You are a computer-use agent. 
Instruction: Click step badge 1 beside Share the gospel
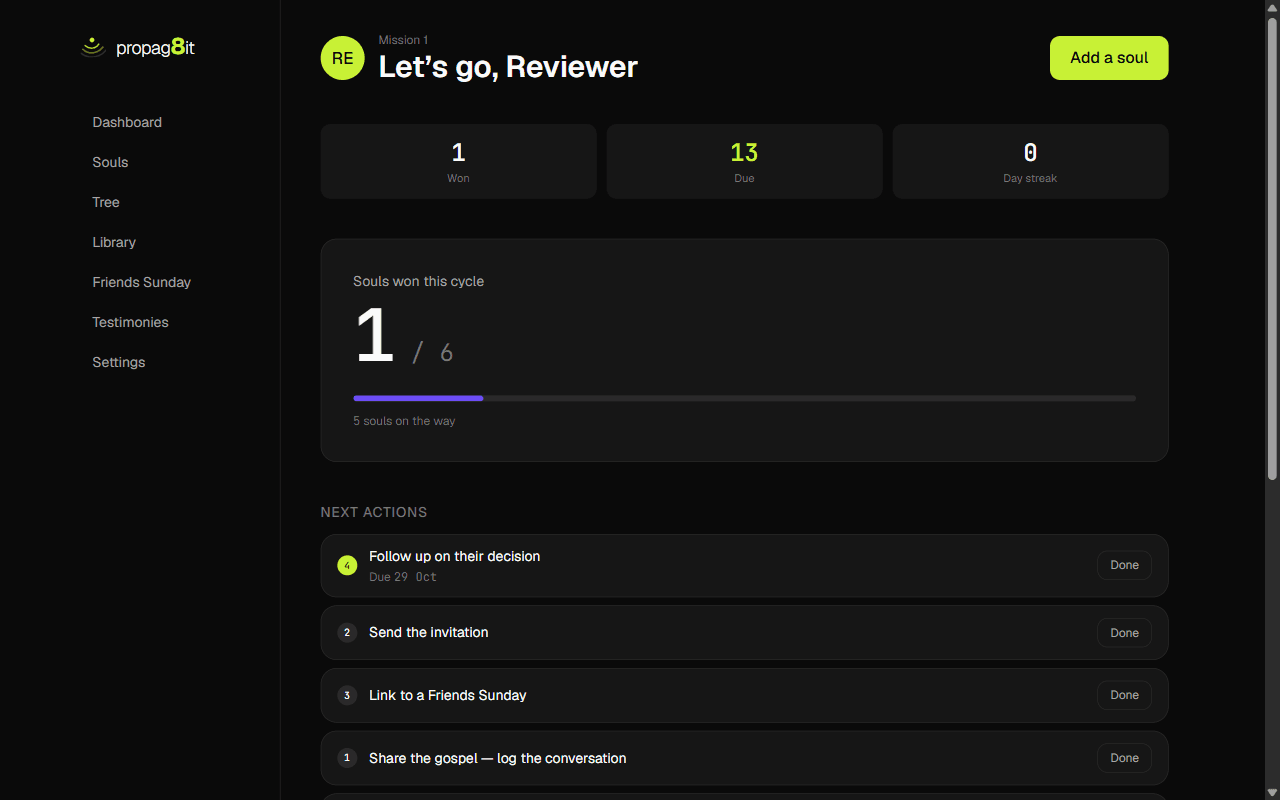tap(347, 758)
